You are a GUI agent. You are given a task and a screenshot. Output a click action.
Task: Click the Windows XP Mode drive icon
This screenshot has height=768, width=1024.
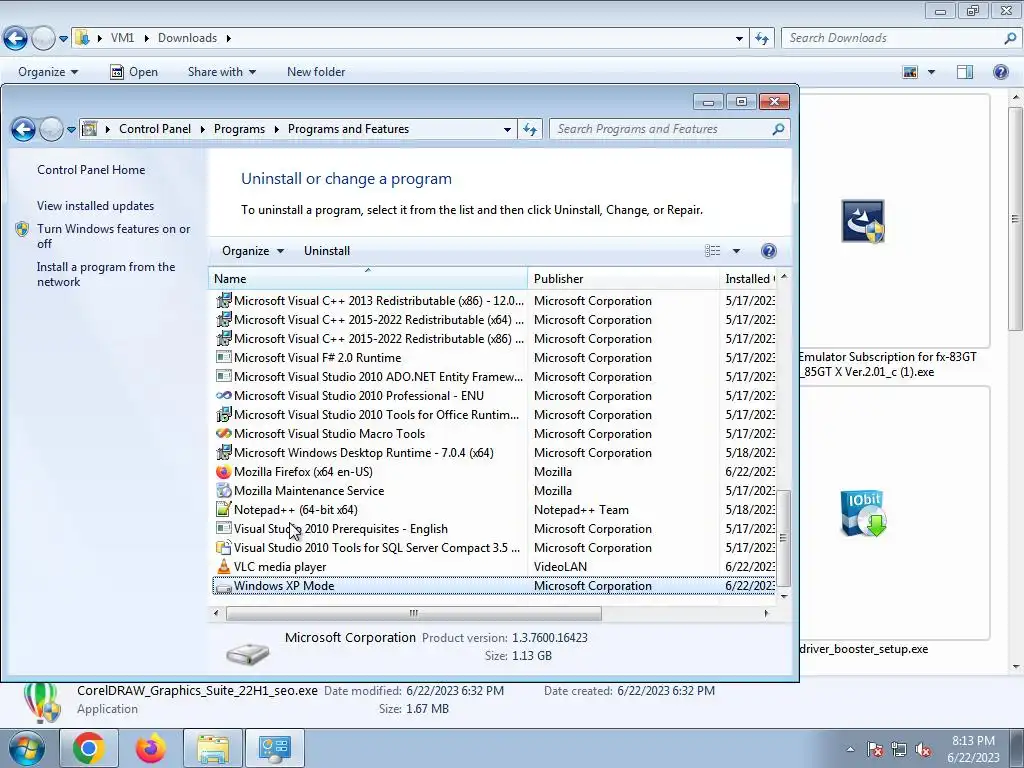[x=223, y=586]
